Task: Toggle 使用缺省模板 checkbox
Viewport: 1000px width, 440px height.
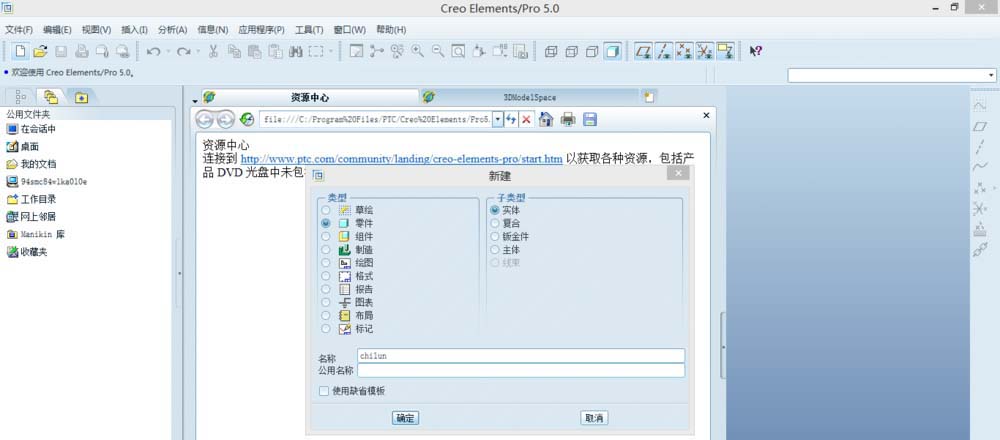Action: coord(324,391)
